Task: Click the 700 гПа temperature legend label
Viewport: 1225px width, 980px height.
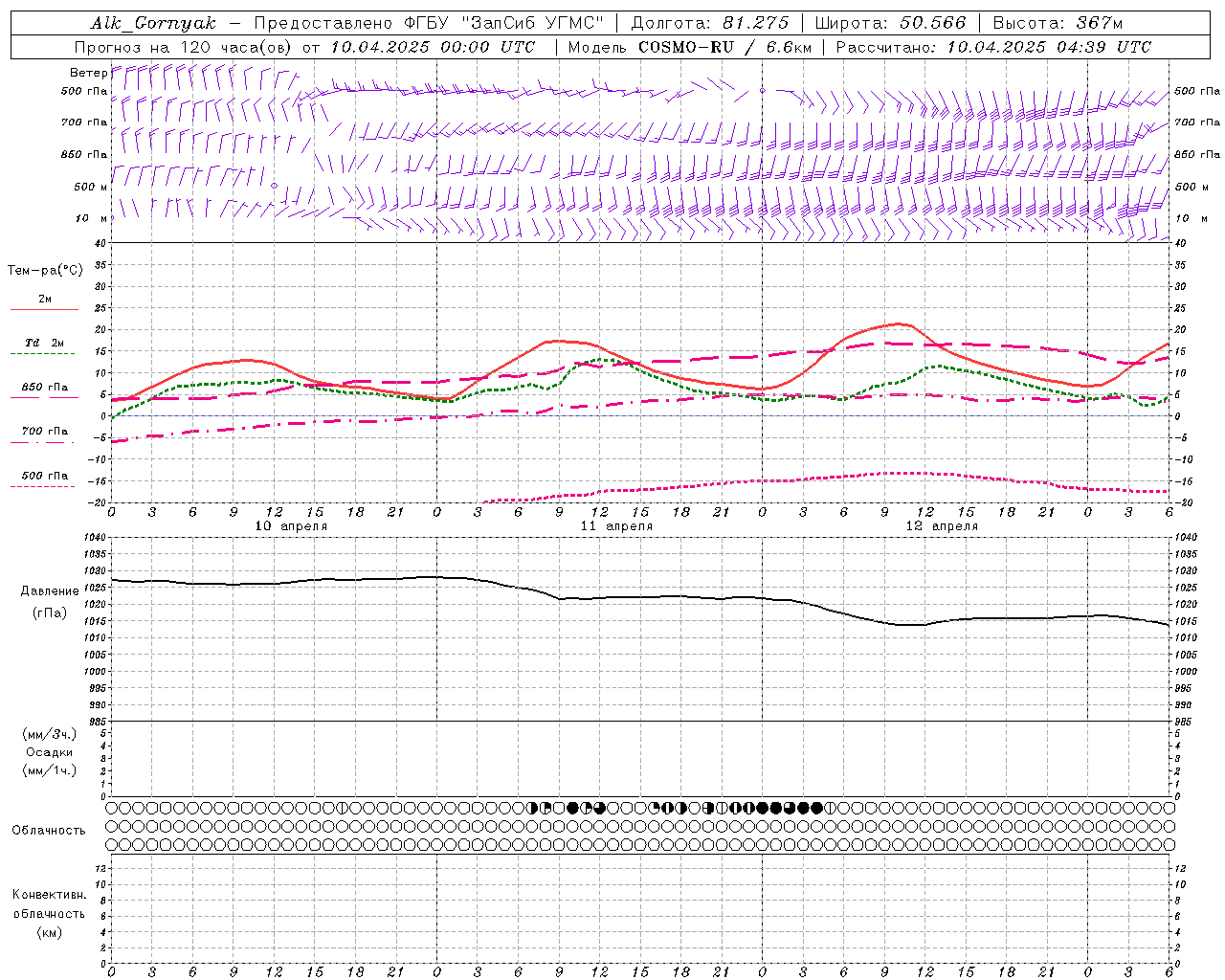Action: click(x=45, y=432)
